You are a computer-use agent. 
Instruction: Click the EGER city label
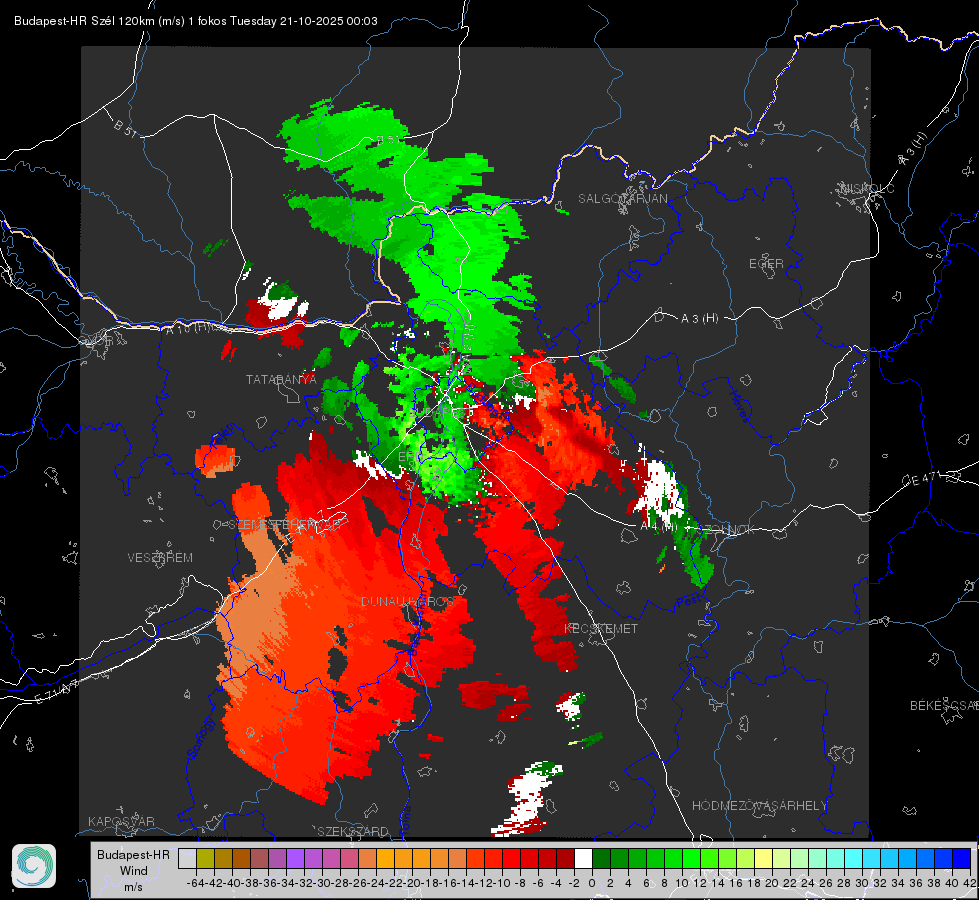(766, 264)
